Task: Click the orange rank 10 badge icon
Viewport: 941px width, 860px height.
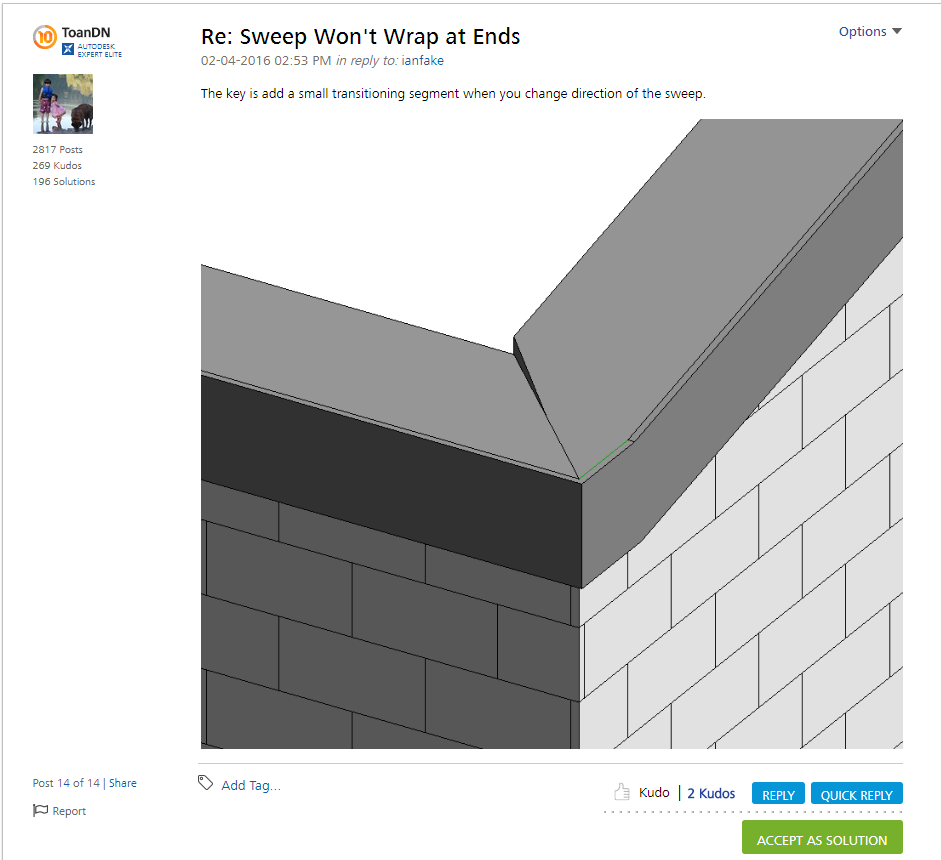Action: tap(44, 37)
